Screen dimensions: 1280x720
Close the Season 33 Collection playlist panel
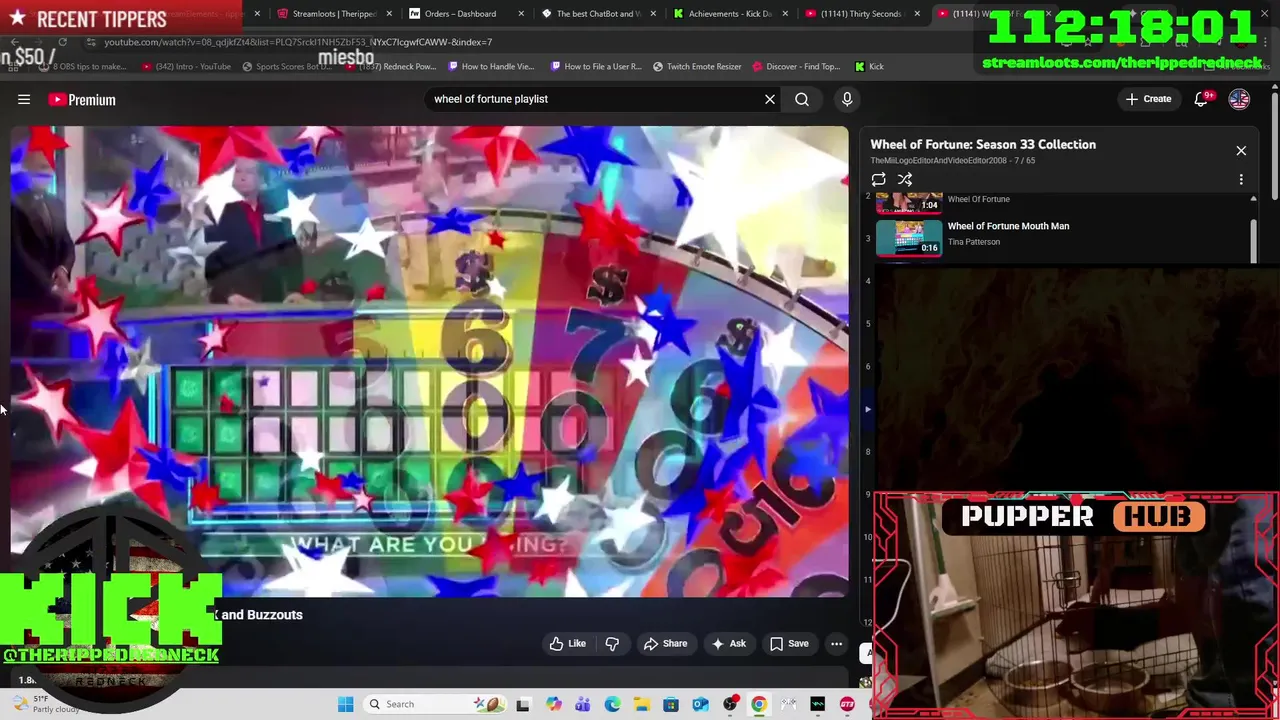1241,150
